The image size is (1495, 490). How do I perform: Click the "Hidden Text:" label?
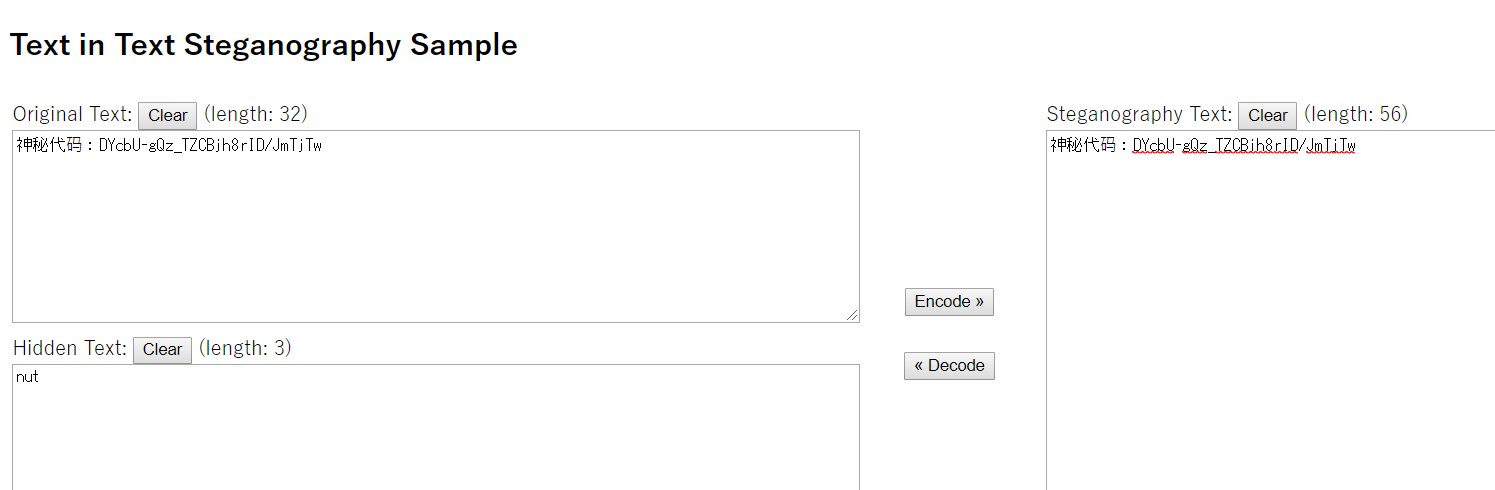point(70,349)
